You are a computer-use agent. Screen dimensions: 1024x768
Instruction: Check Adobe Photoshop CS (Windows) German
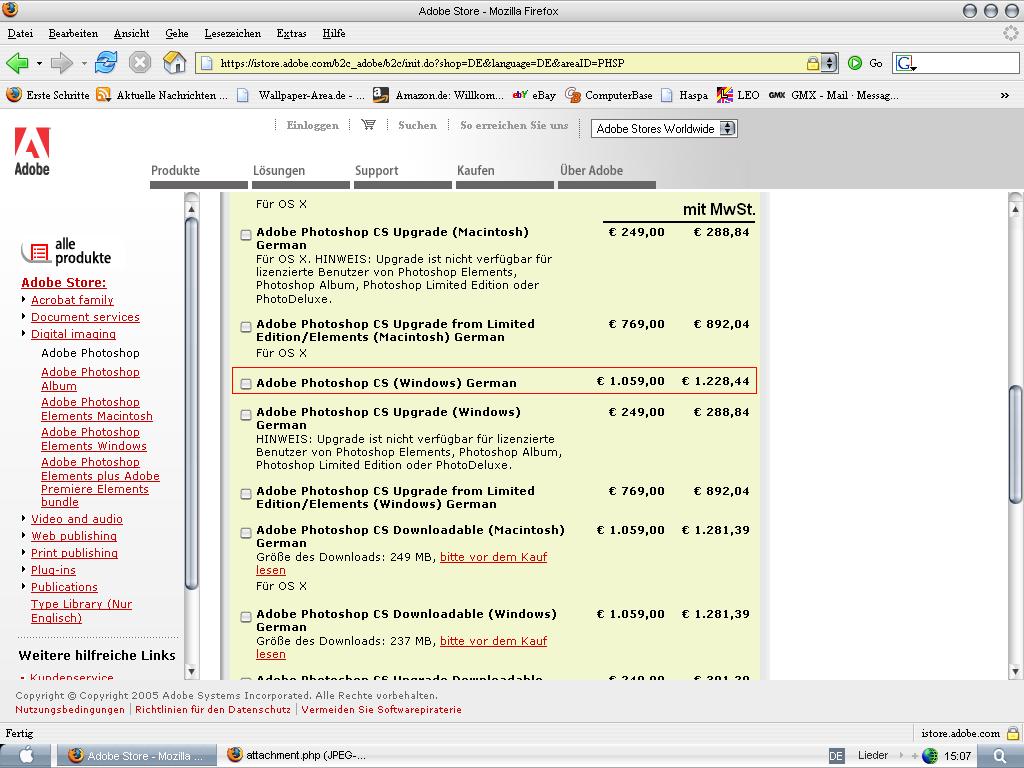tap(246, 384)
